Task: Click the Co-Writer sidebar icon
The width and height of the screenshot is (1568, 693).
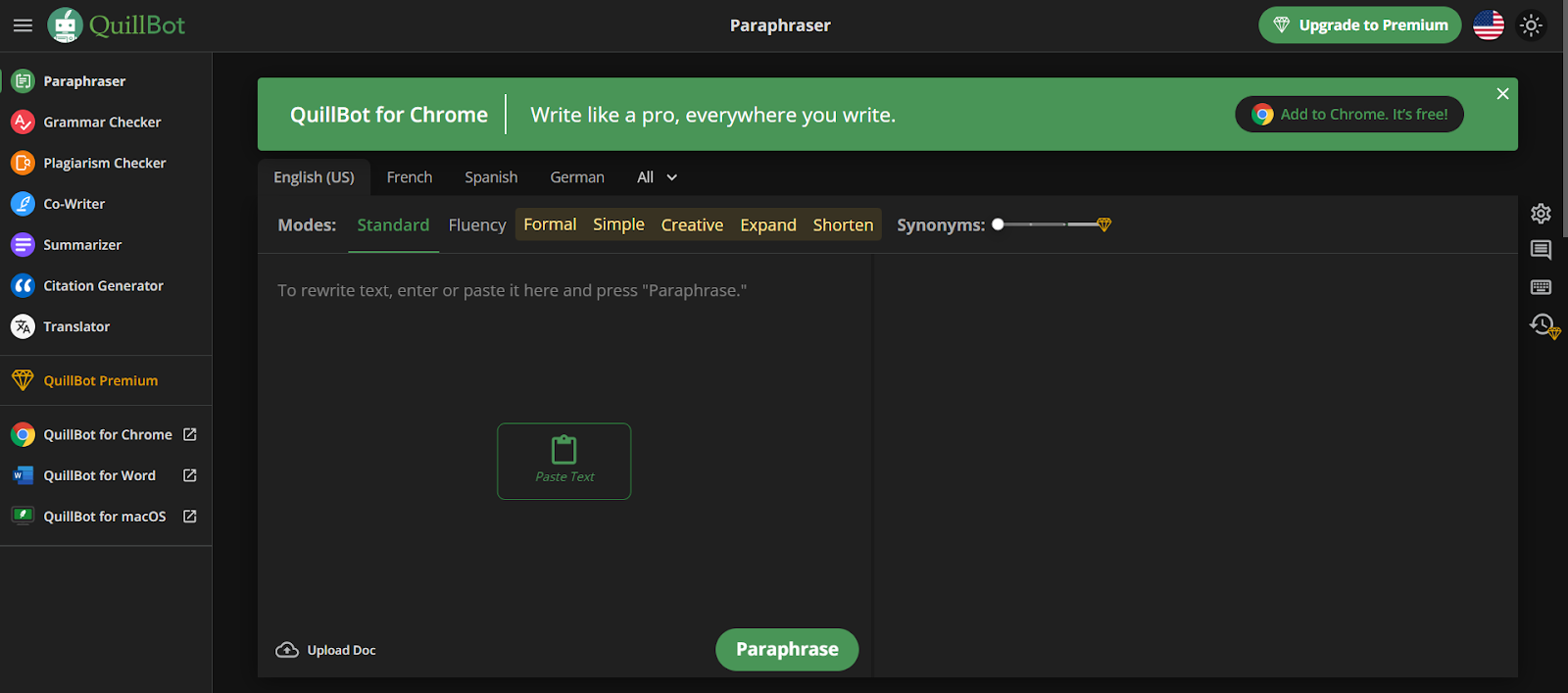Action: (23, 204)
